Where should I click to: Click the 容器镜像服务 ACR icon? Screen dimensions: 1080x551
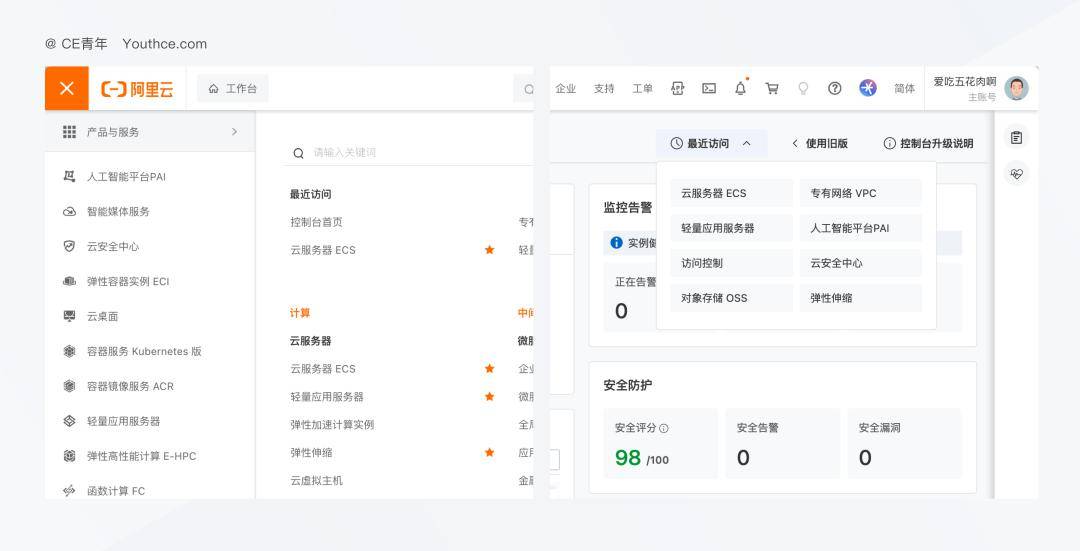(x=70, y=386)
